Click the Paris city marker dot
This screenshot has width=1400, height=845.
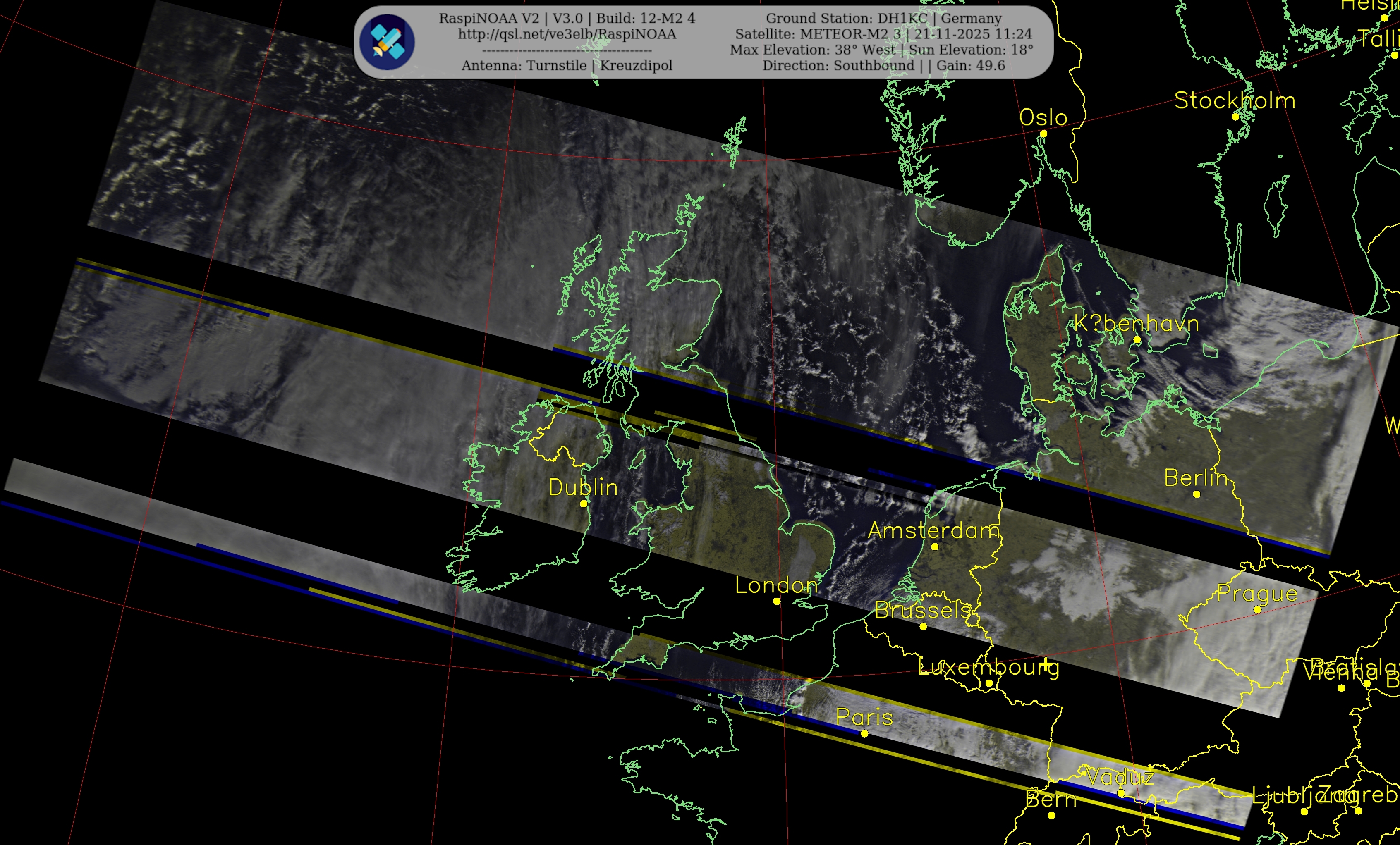click(x=864, y=734)
